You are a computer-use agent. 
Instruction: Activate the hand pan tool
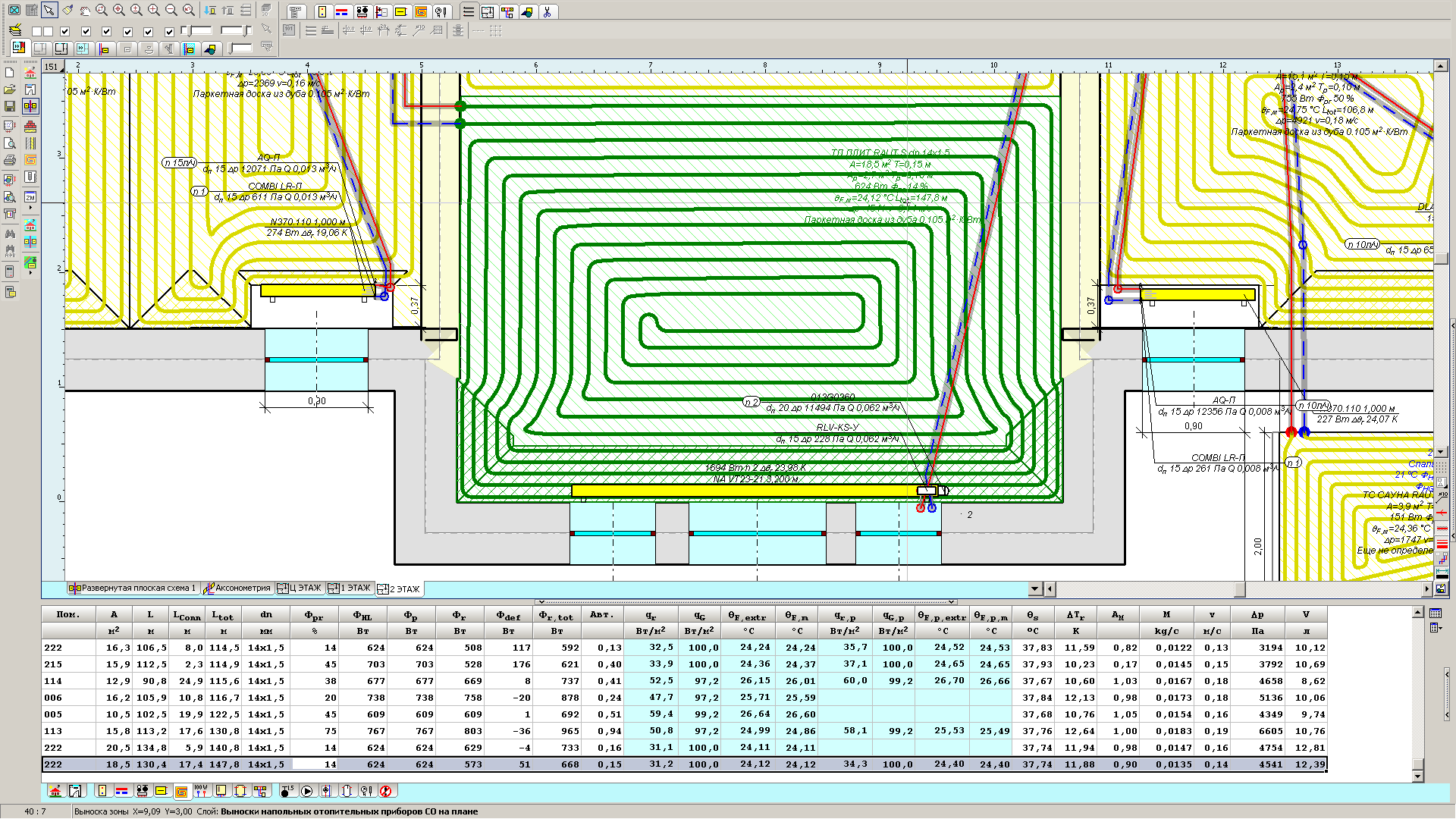(85, 11)
